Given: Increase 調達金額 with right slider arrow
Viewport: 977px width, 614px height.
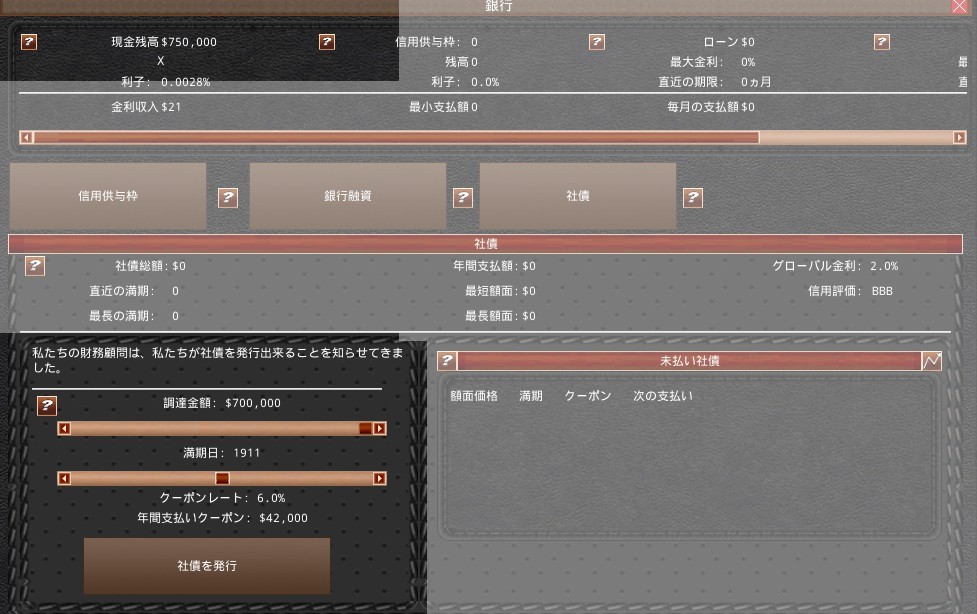Looking at the screenshot, I should pos(380,429).
